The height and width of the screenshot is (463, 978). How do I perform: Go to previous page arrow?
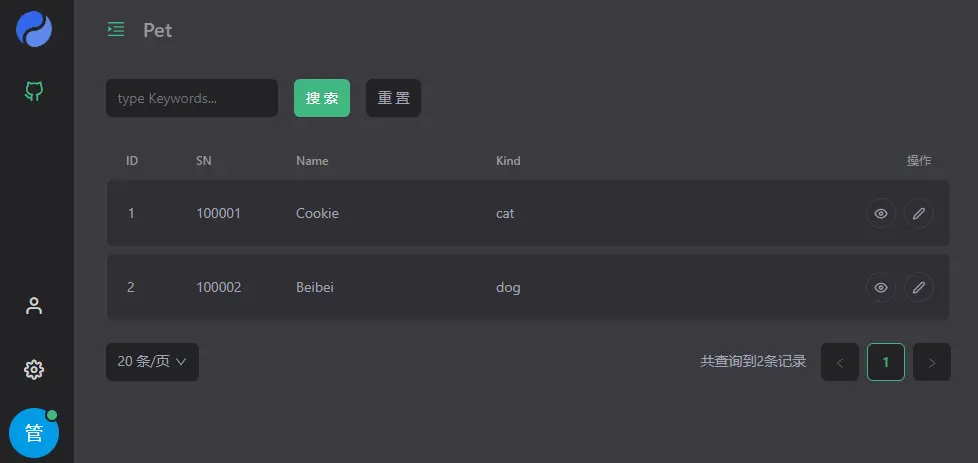(x=840, y=362)
